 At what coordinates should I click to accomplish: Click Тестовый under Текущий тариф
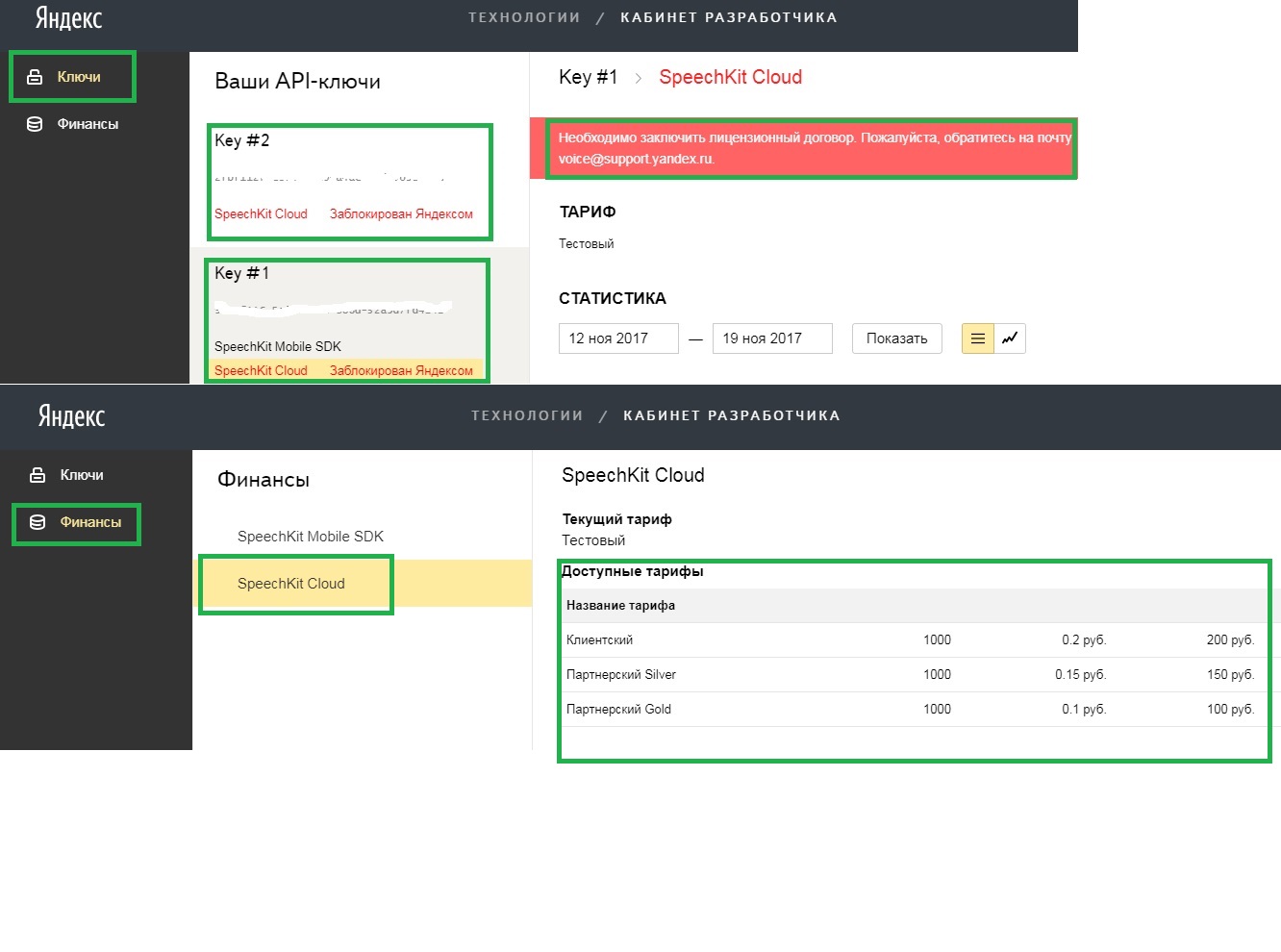[x=593, y=540]
